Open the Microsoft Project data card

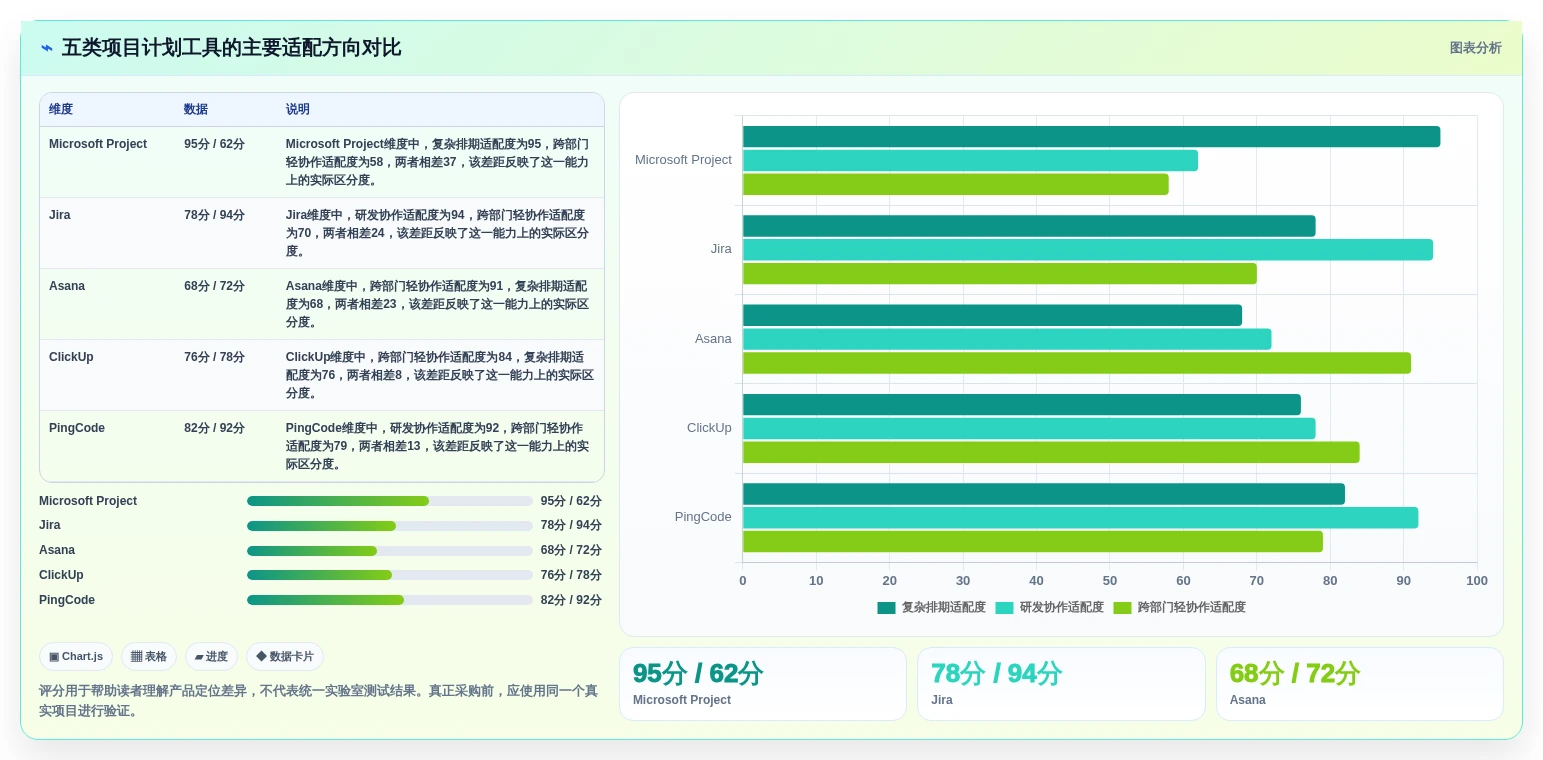pyautogui.click(x=763, y=684)
